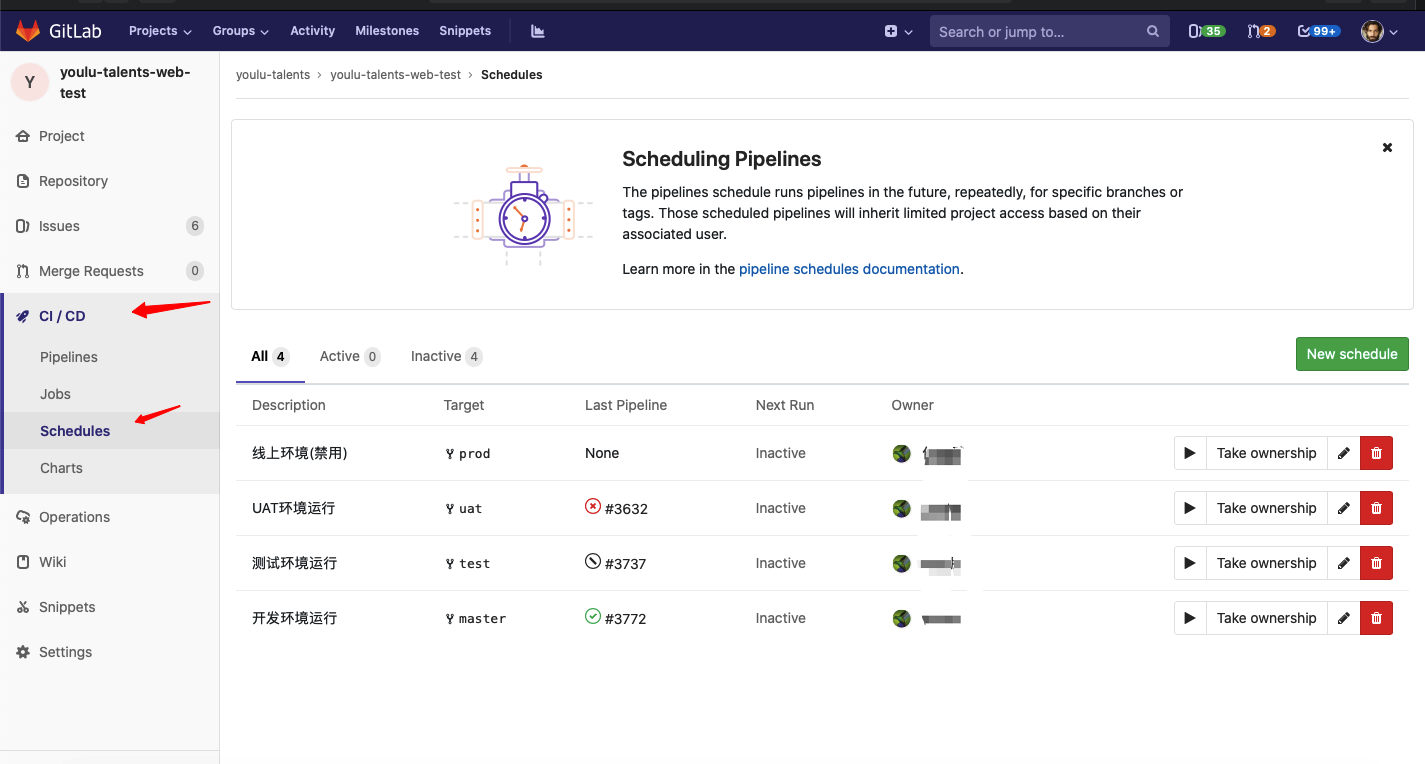Open merge requests icon in top navbar
The width and height of the screenshot is (1425, 764).
(1260, 31)
